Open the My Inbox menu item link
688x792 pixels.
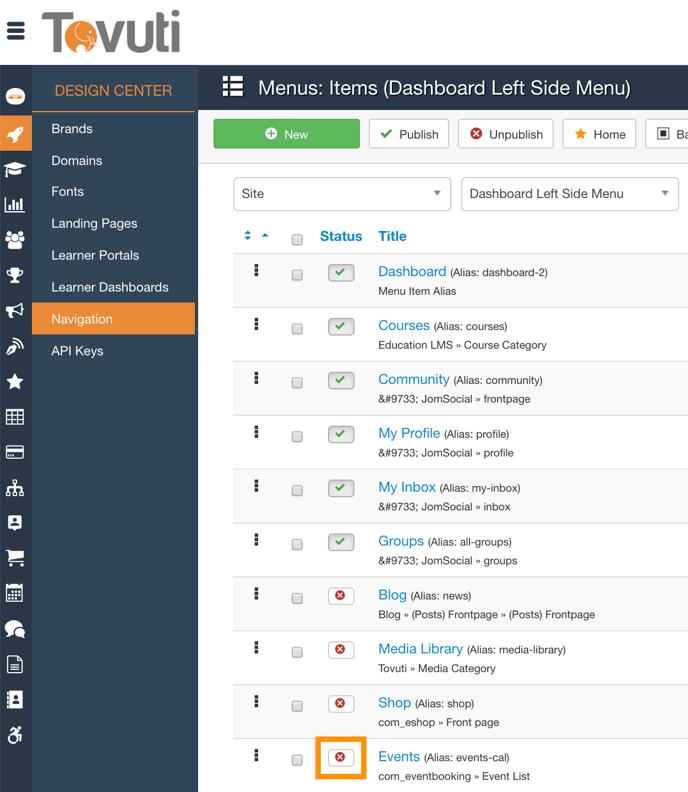tap(406, 487)
